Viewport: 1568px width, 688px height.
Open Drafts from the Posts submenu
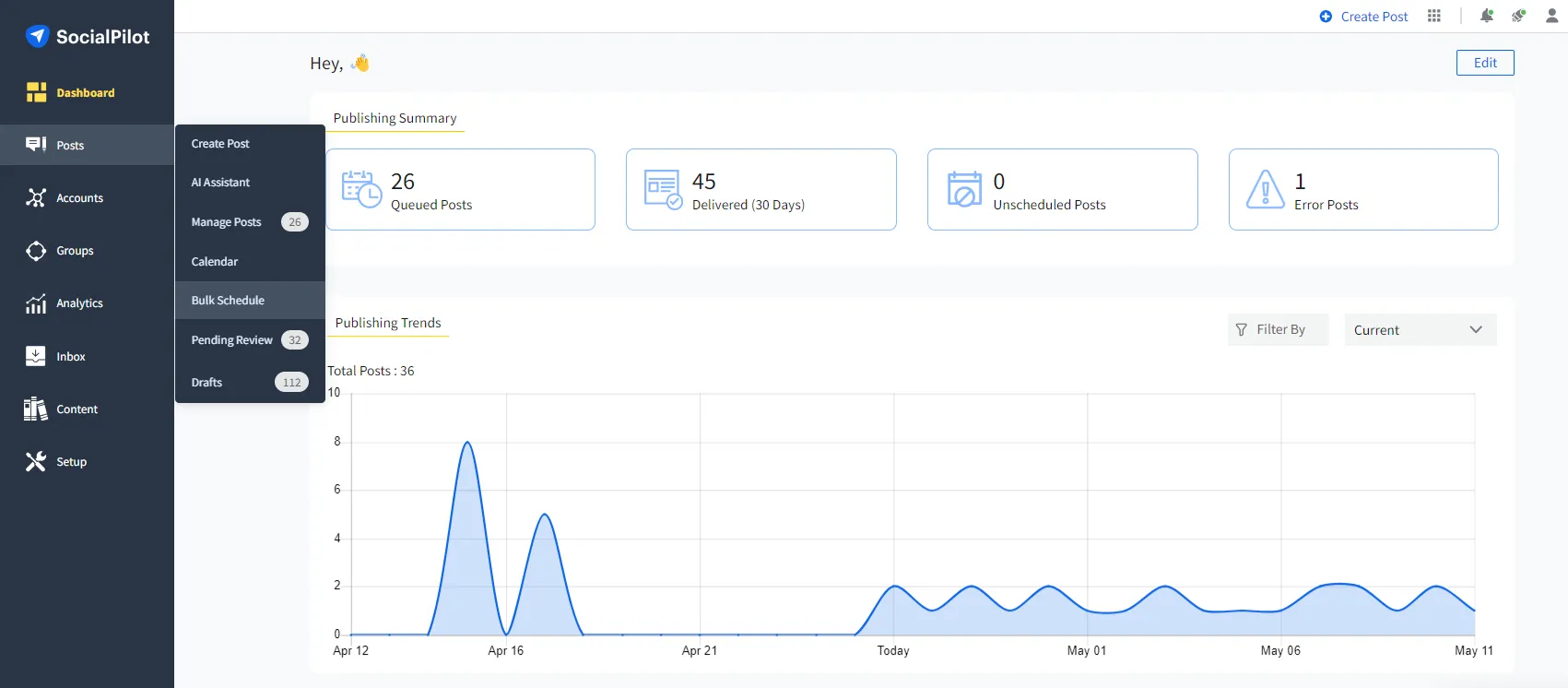(207, 383)
